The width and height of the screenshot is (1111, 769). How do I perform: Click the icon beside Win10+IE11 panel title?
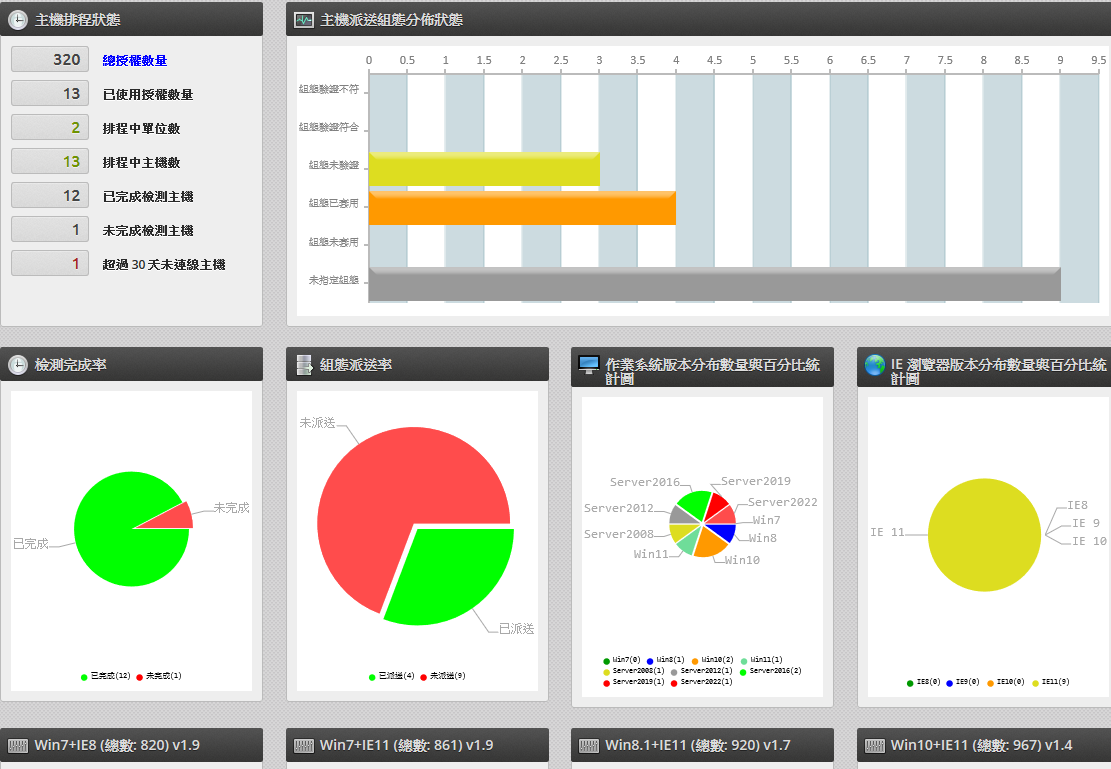click(875, 745)
